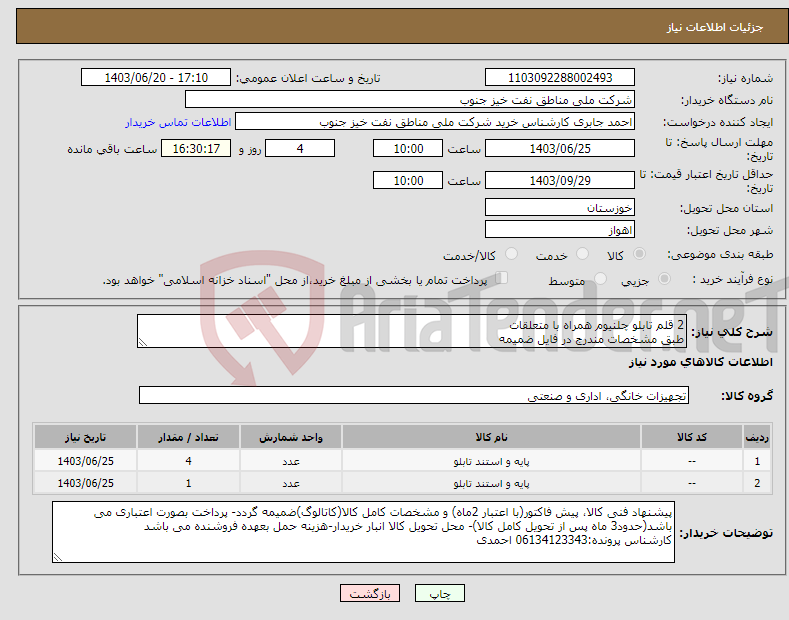The width and height of the screenshot is (789, 620).
Task: Click the announcement date field 1403/06/20 - 17:10
Action: 156,78
